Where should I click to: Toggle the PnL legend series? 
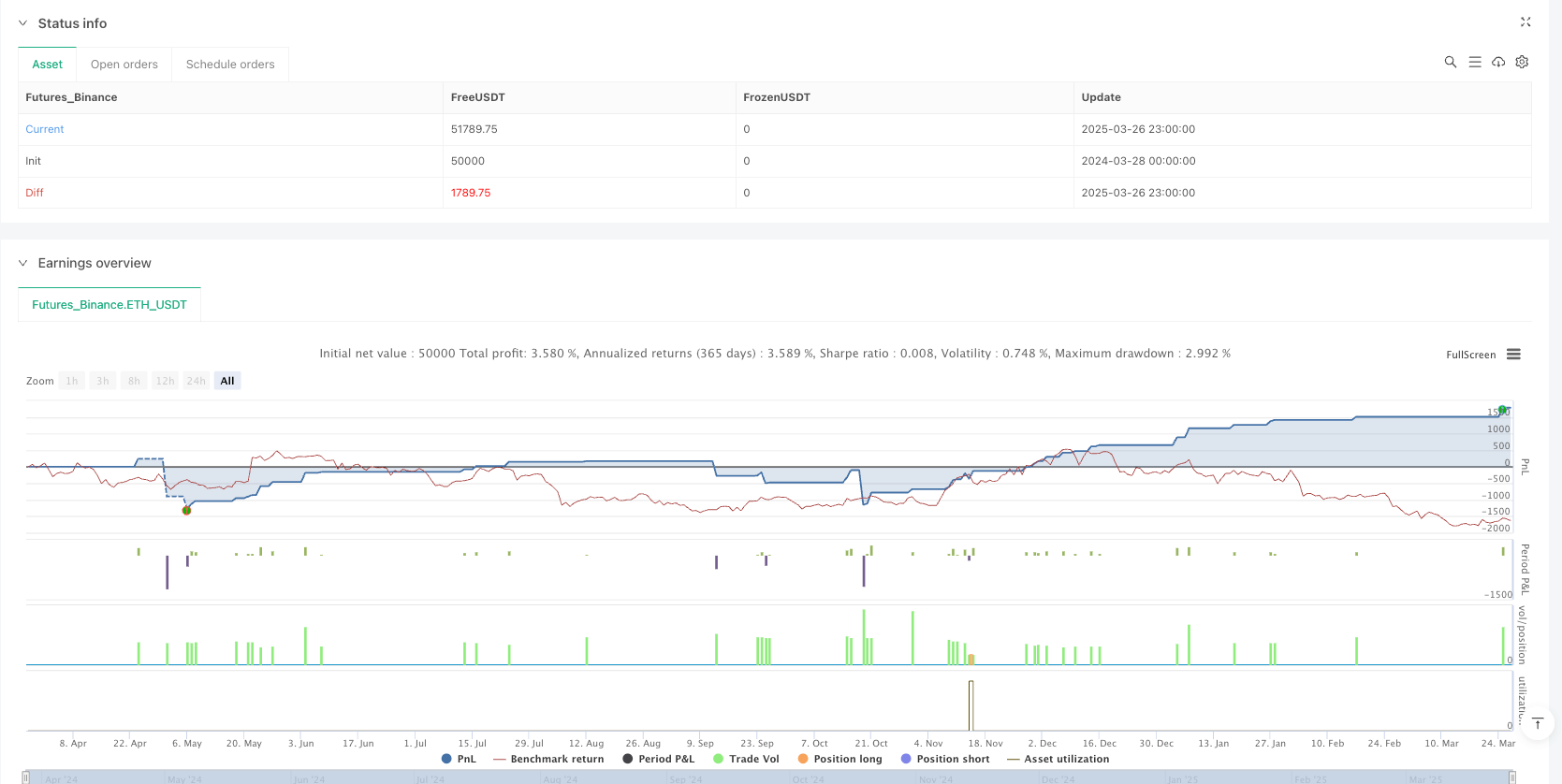pos(459,759)
